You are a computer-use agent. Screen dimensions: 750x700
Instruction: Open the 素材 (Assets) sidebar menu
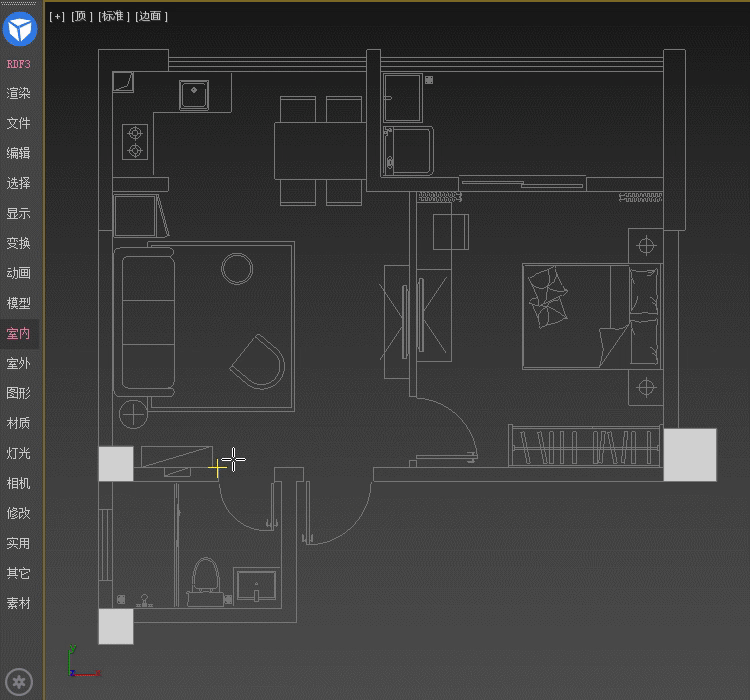(x=19, y=603)
